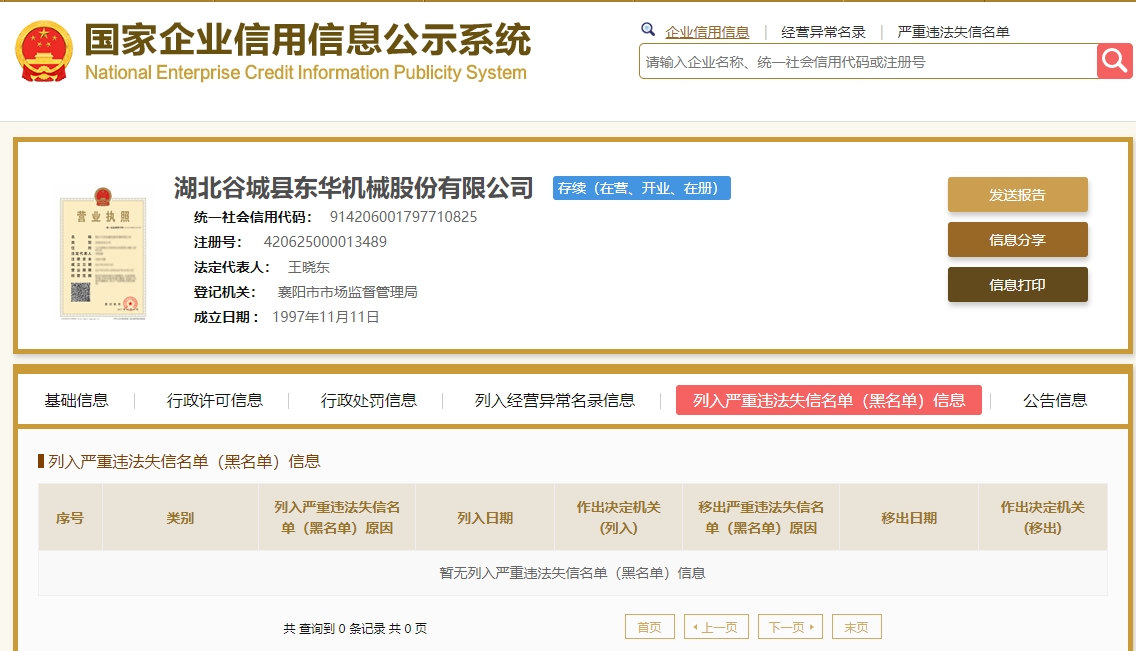Viewport: 1136px width, 651px height.
Task: Select 严重违法失信名单 search category
Action: [953, 32]
